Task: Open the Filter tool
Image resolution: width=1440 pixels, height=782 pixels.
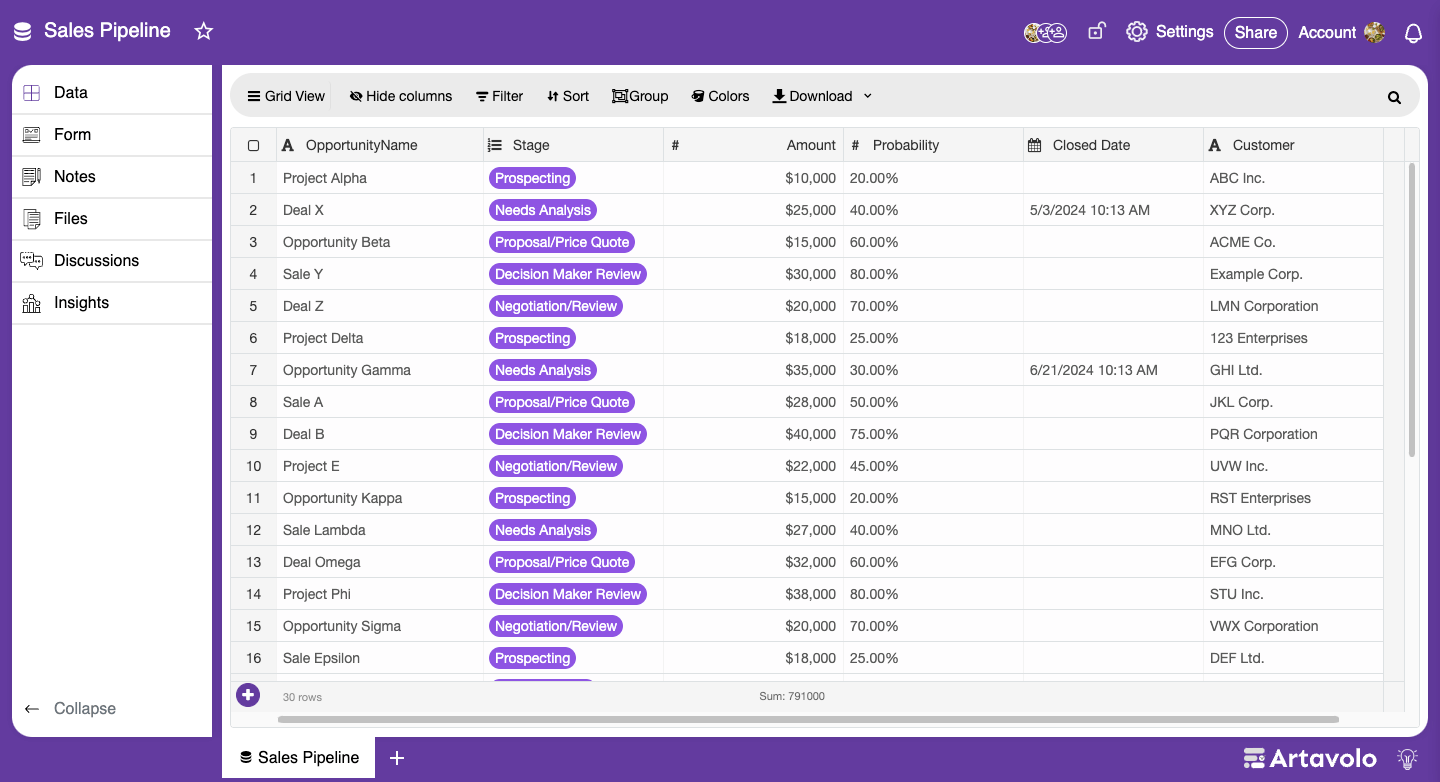Action: tap(499, 96)
